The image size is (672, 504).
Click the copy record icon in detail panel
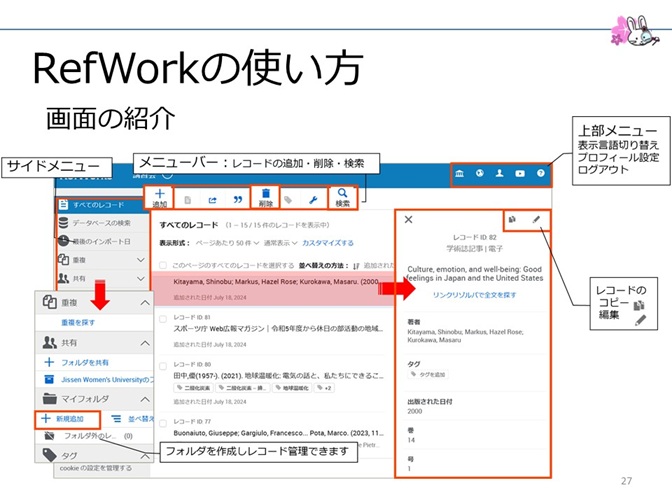click(512, 219)
